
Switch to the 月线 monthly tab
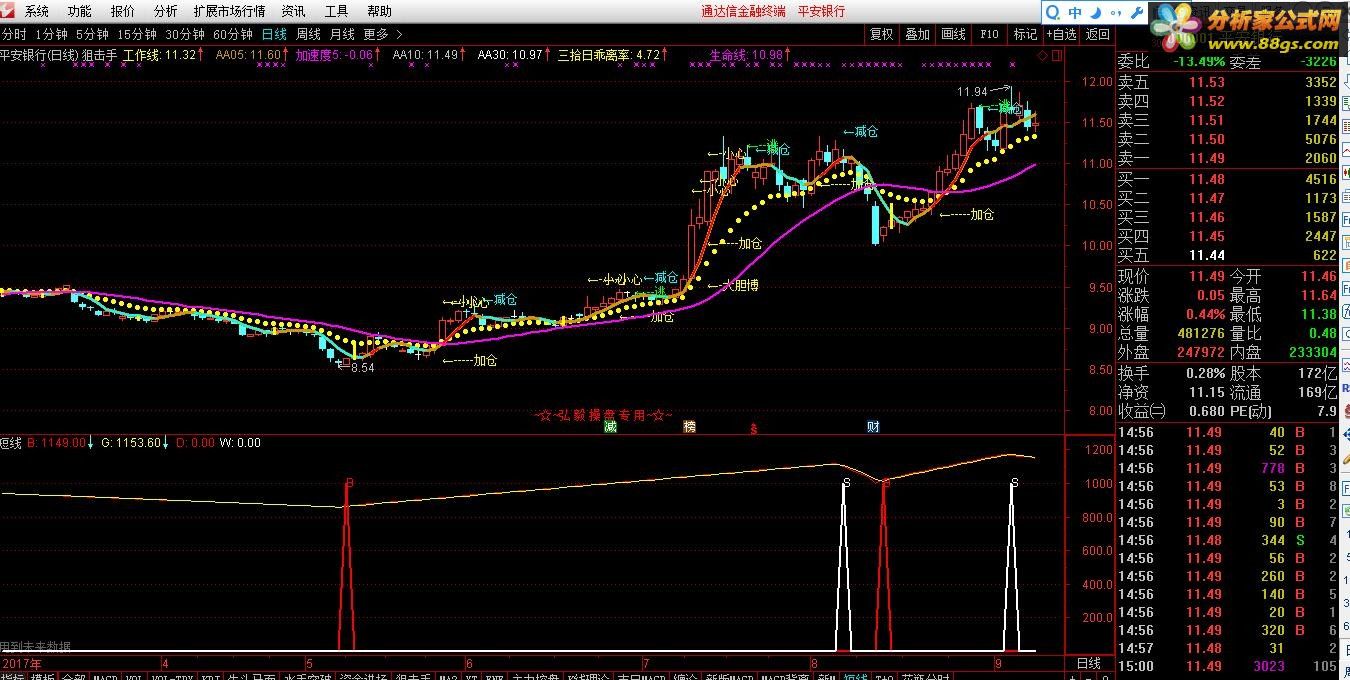point(342,34)
